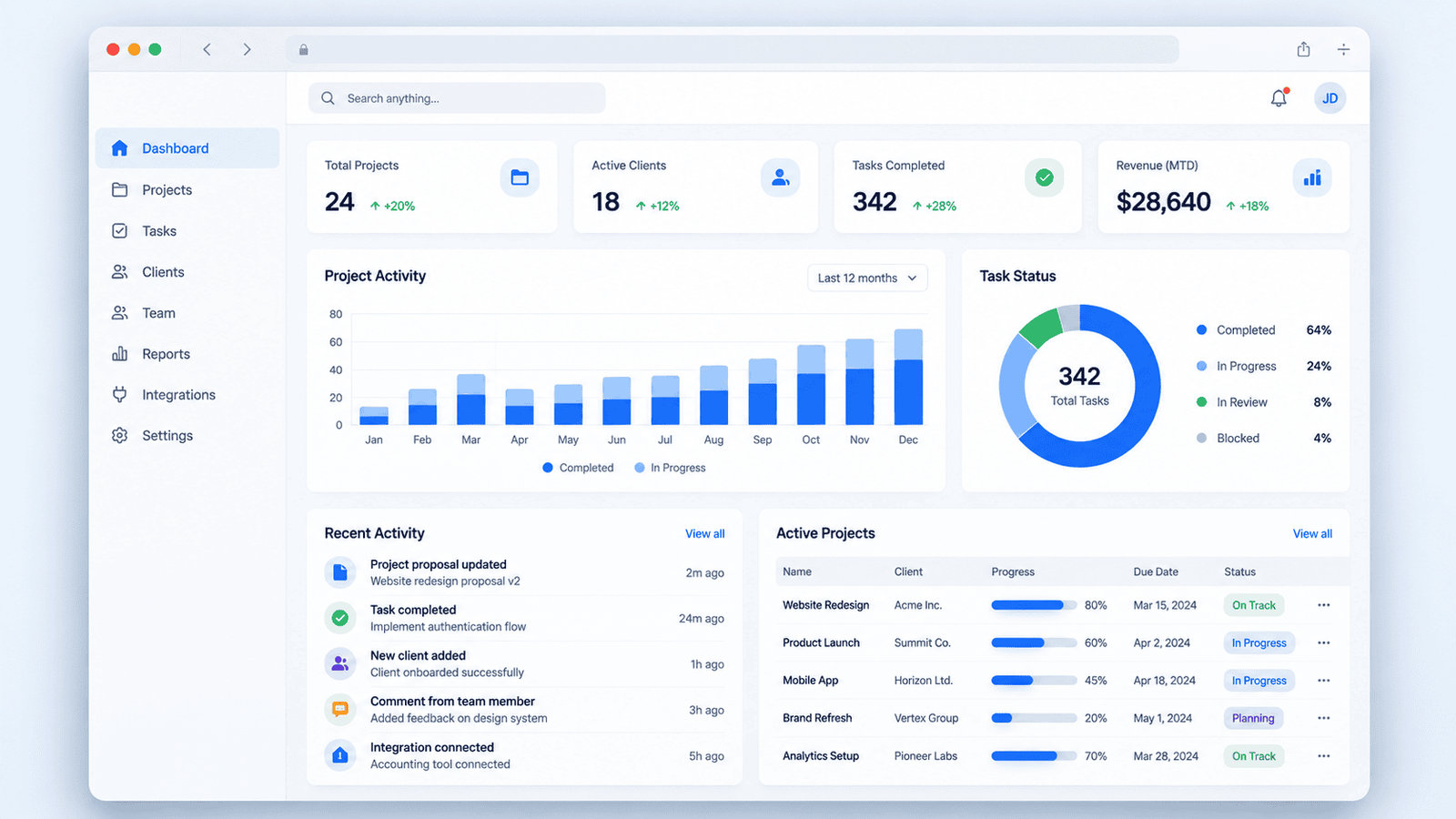
Task: Click the Revenue bar chart icon
Action: pyautogui.click(x=1312, y=177)
